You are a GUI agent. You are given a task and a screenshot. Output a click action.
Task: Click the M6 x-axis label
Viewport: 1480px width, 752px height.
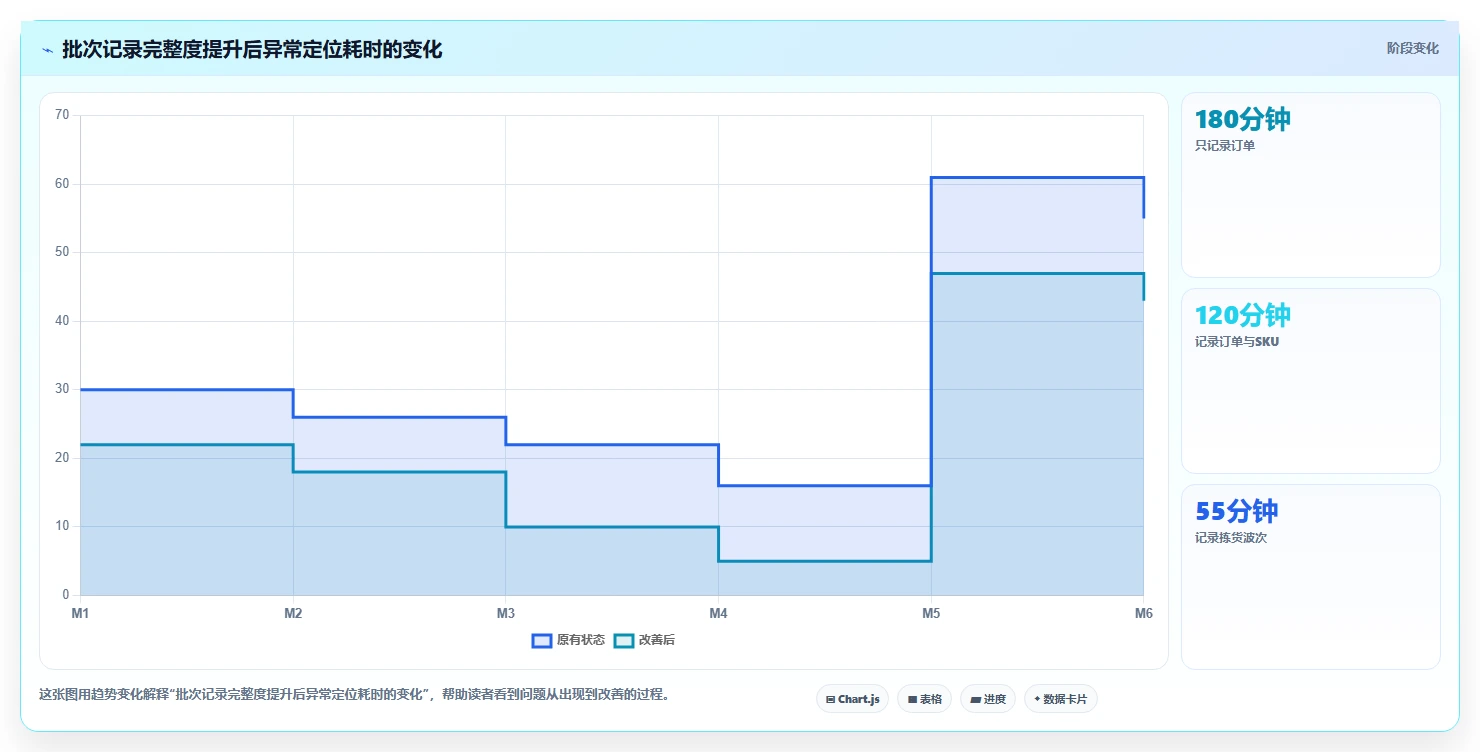point(1144,613)
